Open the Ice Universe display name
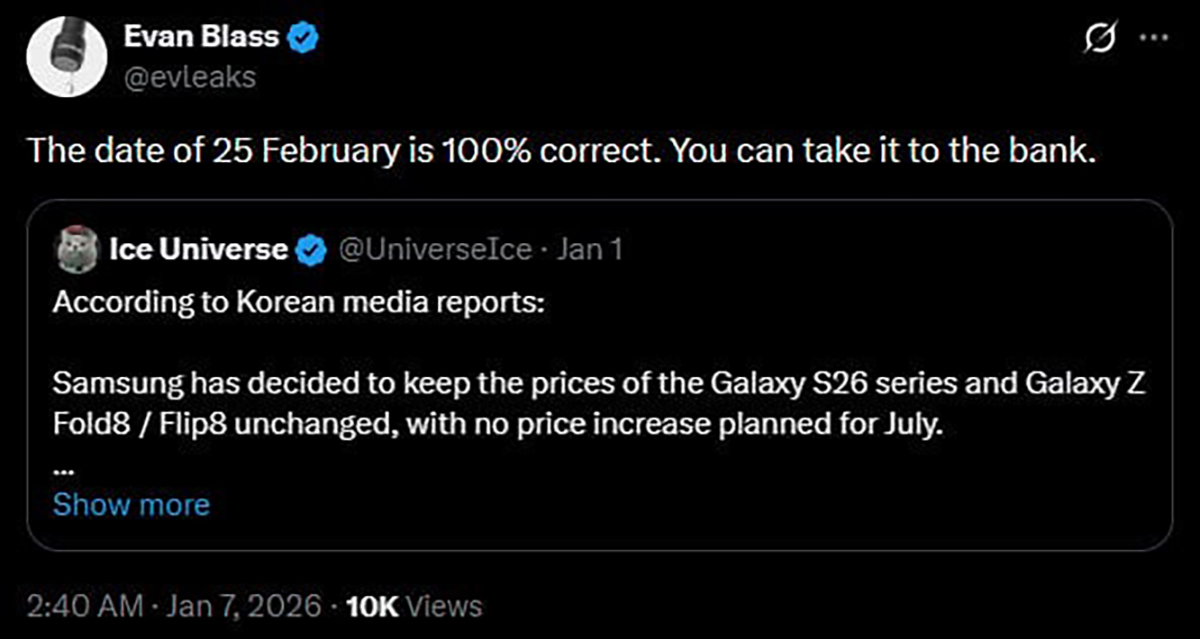 tap(196, 249)
